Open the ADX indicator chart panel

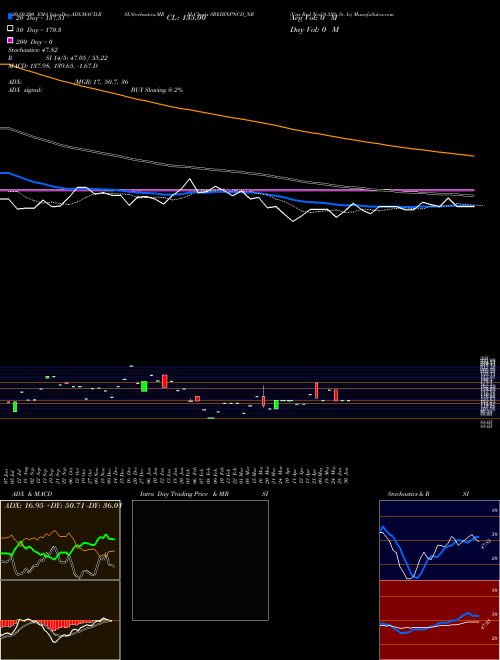60,540
